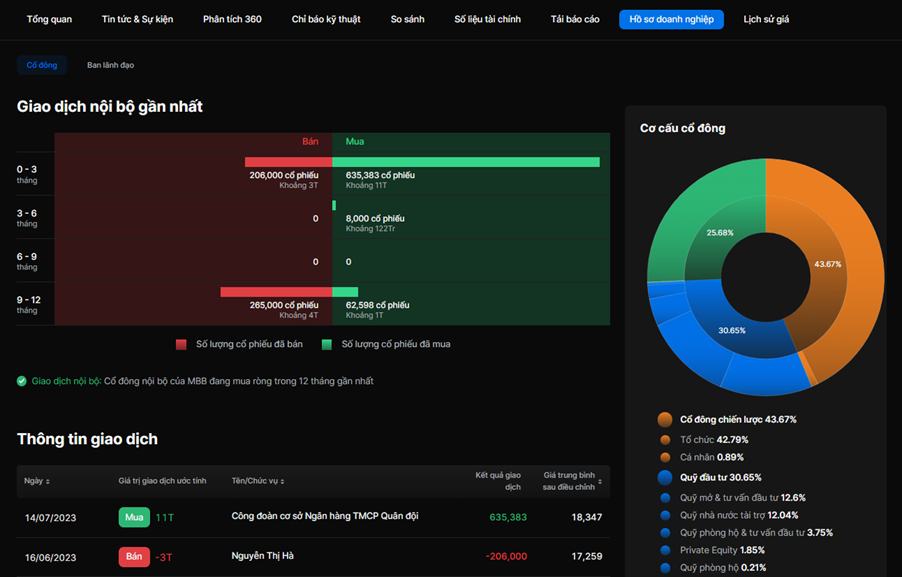Click the green 25.68% donut segment
The image size is (902, 577).
point(720,232)
